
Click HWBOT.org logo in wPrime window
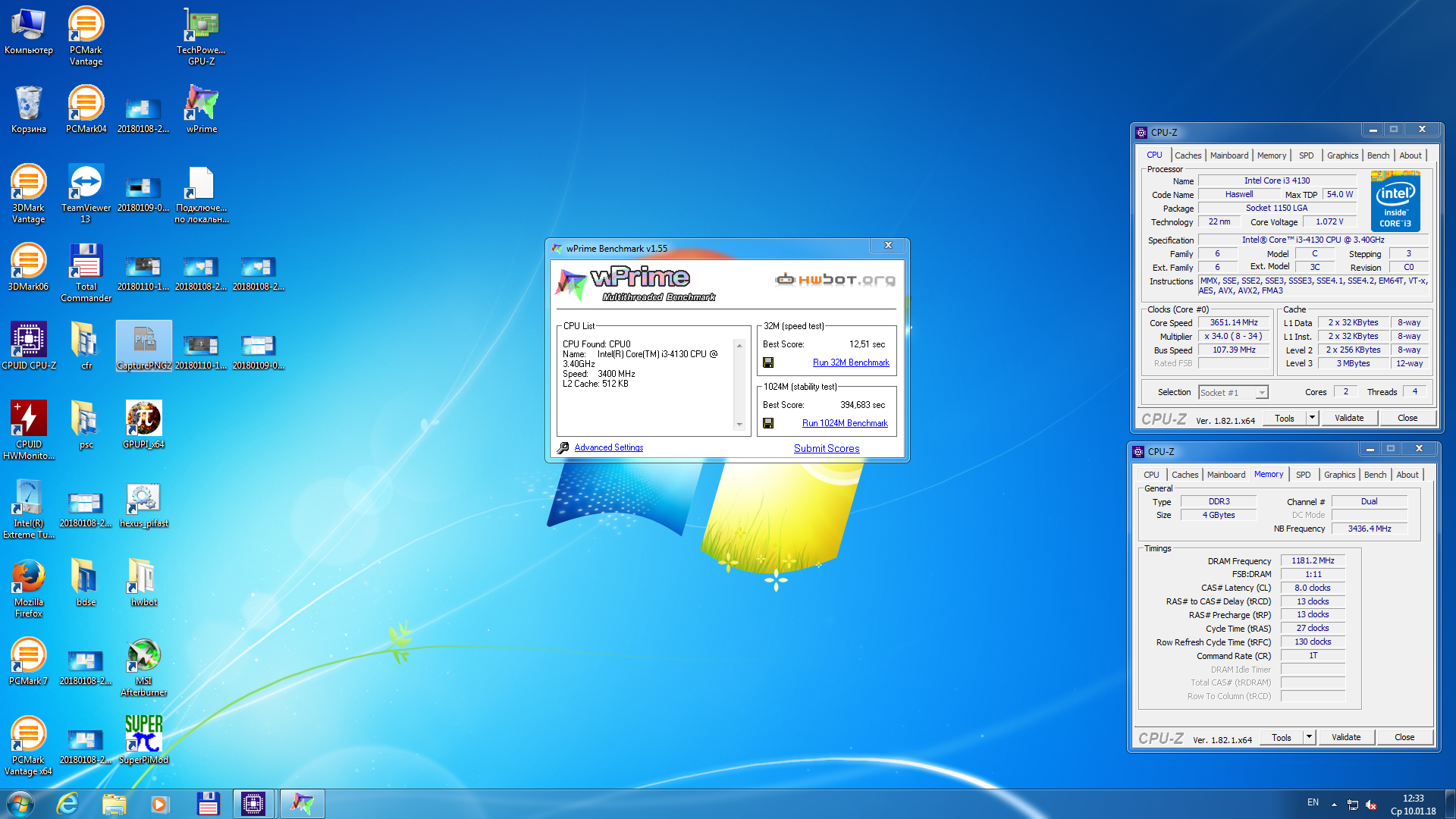pos(835,280)
